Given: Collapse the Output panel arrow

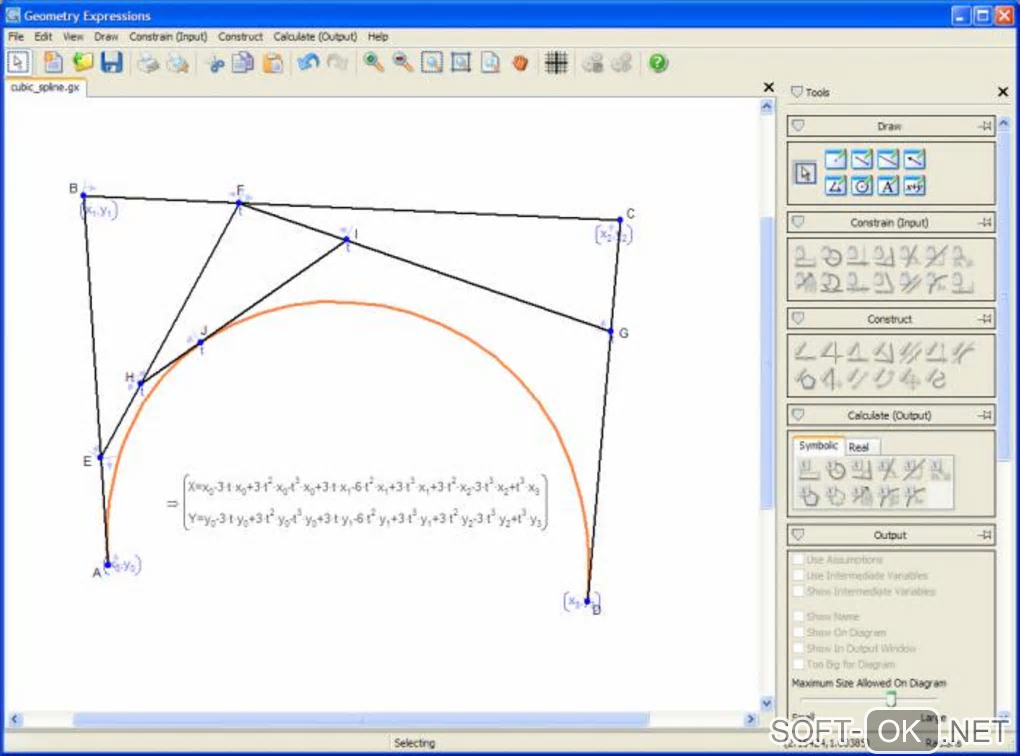Looking at the screenshot, I should (798, 534).
